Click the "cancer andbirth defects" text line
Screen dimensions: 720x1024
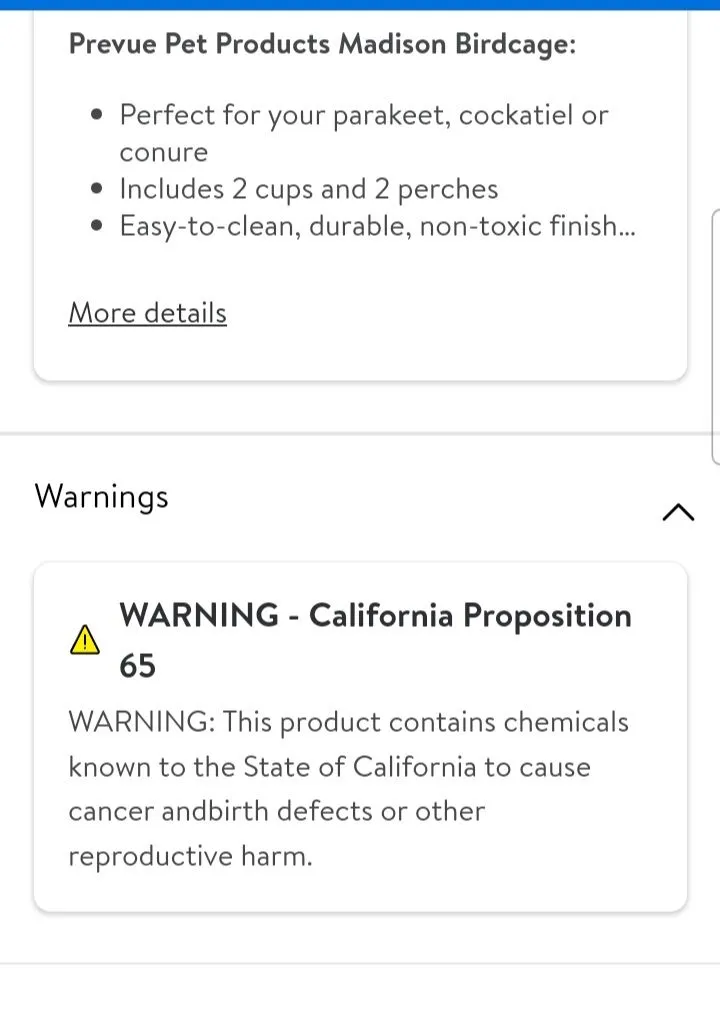point(276,811)
